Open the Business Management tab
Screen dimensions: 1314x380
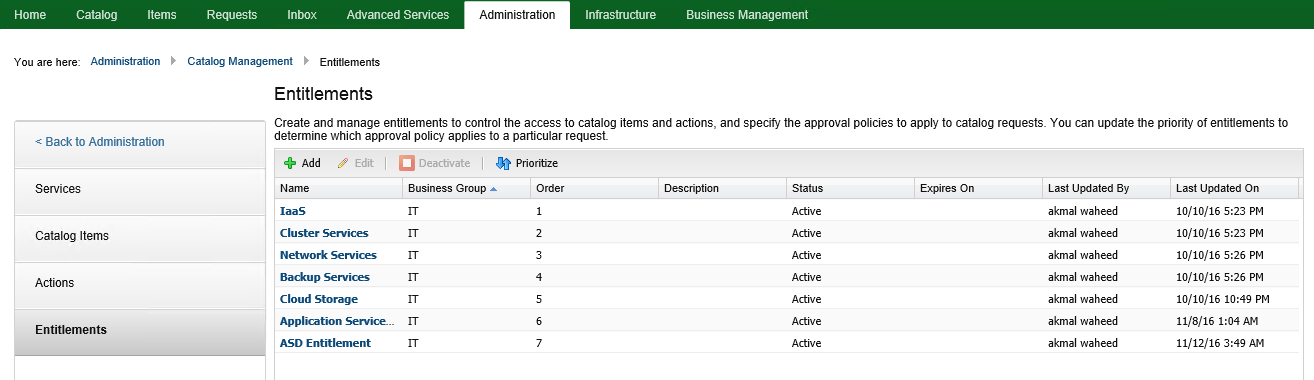point(747,15)
